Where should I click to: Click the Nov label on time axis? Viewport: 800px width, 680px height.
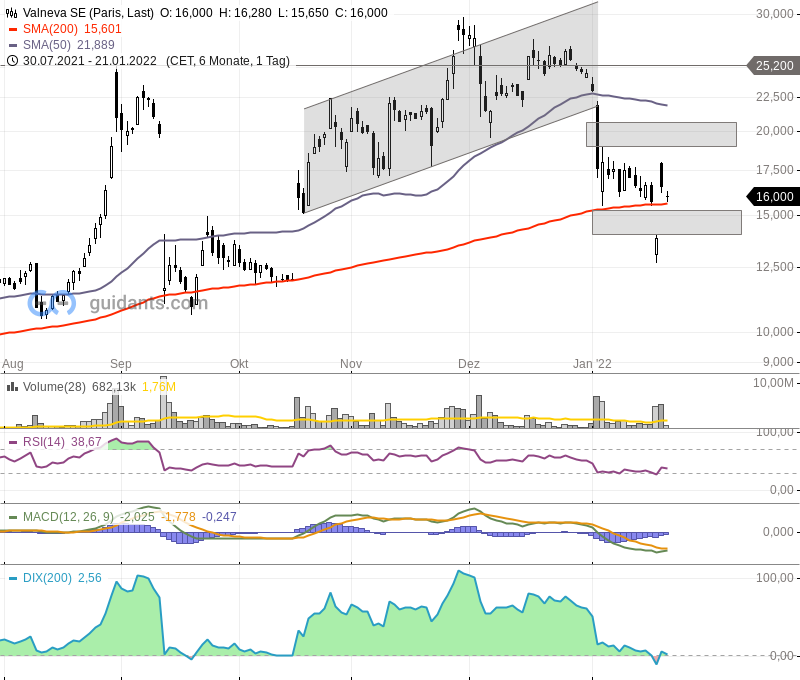click(x=351, y=364)
